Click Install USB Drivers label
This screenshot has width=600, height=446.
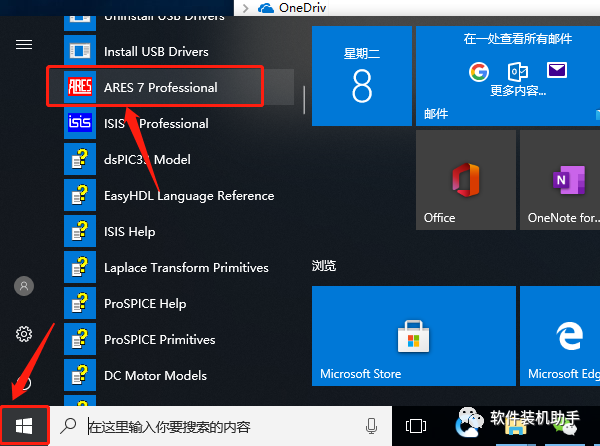point(156,52)
